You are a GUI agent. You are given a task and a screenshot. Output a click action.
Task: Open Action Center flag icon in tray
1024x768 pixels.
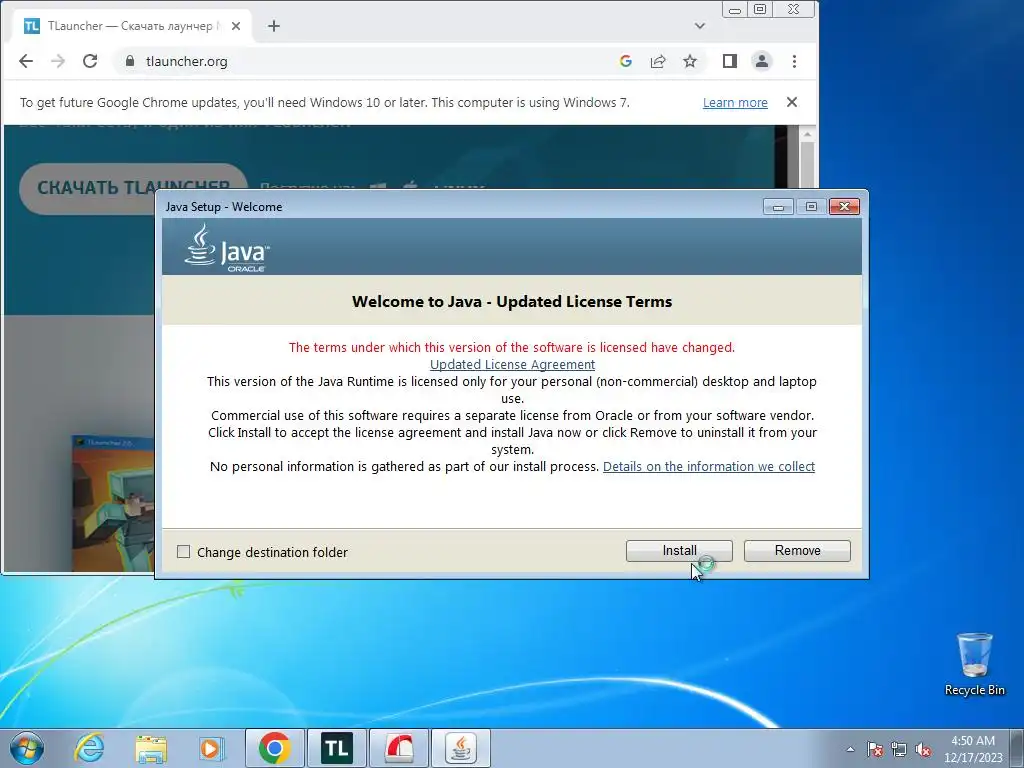tap(874, 749)
